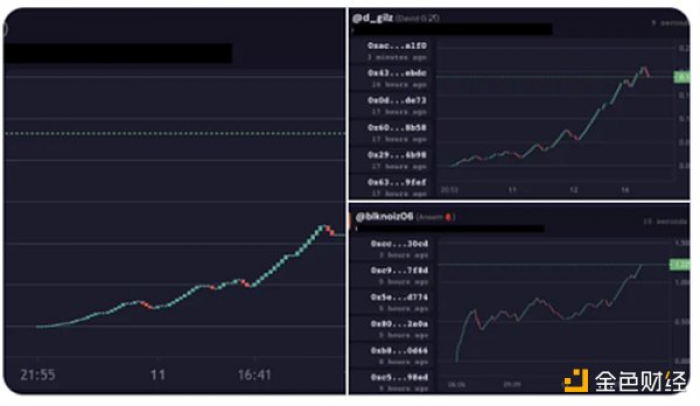The height and width of the screenshot is (406, 700).
Task: Select wallet address 0x63...9fef
Action: 397,182
